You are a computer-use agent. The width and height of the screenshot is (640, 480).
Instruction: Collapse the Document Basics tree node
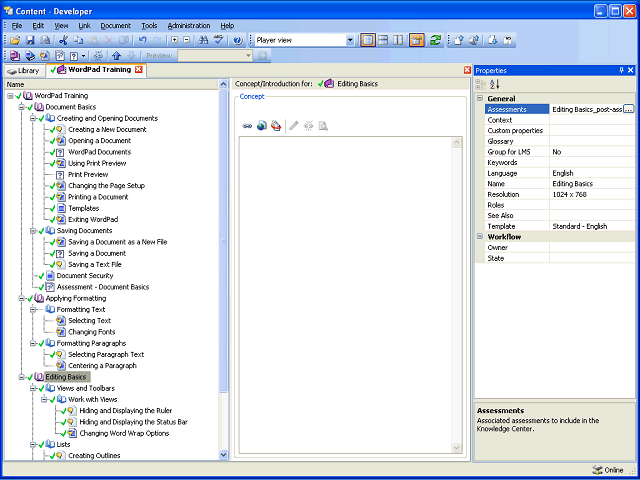pyautogui.click(x=21, y=107)
